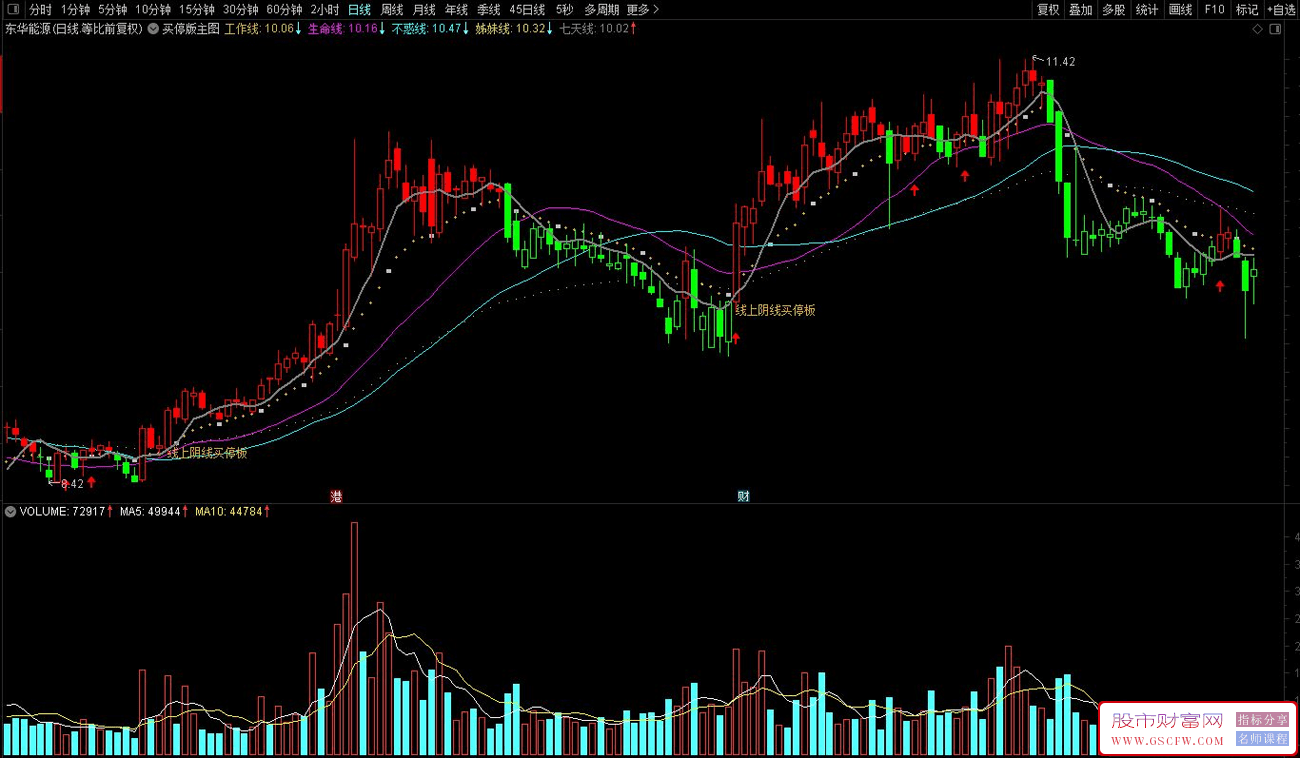Select the 10分钟 period tab
The image size is (1300, 758).
pos(153,10)
